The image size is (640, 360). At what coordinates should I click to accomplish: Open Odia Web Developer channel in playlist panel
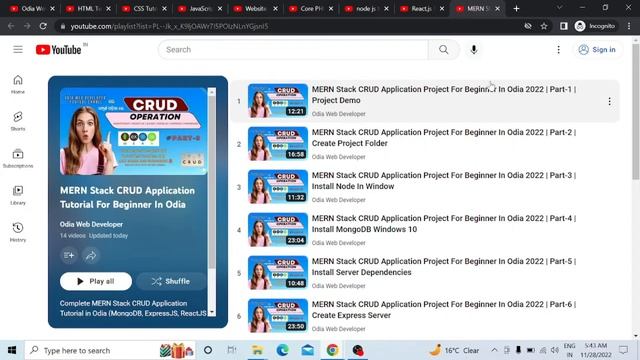point(91,224)
